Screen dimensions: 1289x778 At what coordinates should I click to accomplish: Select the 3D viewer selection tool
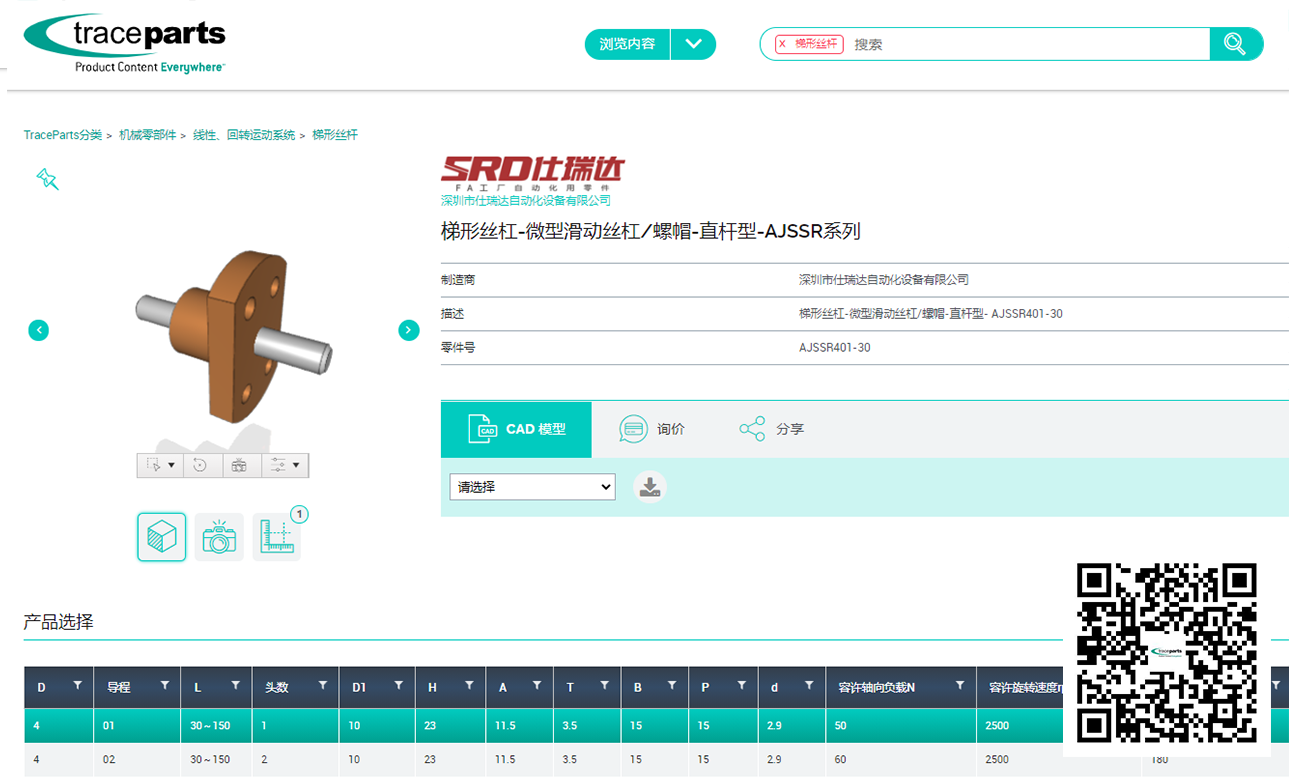point(154,465)
